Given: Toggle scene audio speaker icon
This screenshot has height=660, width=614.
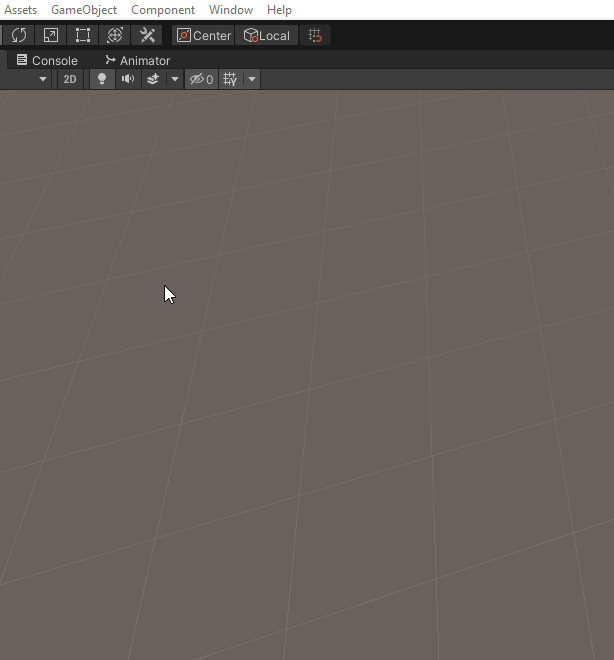Looking at the screenshot, I should (x=128, y=79).
